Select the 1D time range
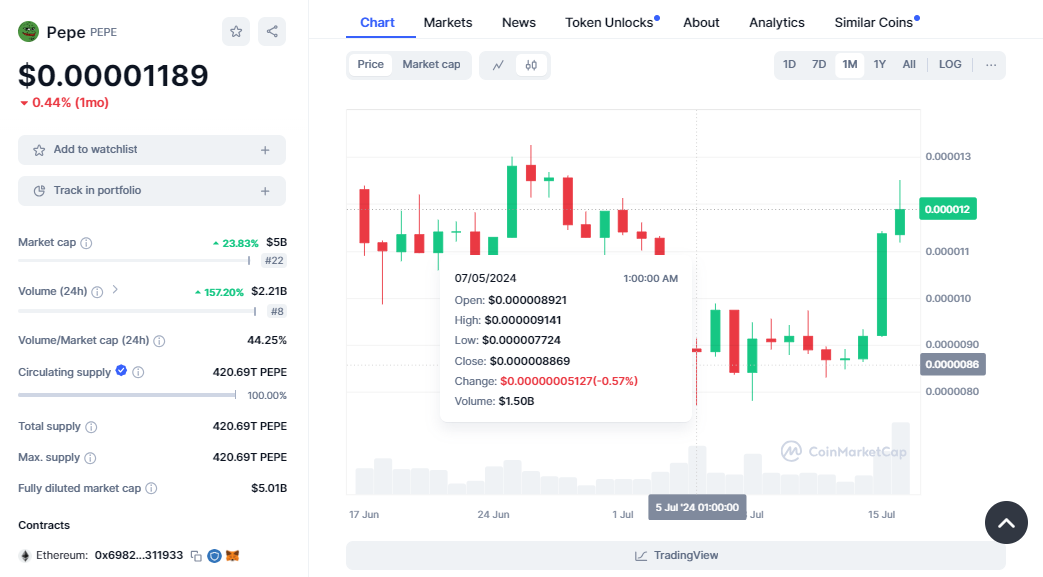This screenshot has height=577, width=1043. 790,65
